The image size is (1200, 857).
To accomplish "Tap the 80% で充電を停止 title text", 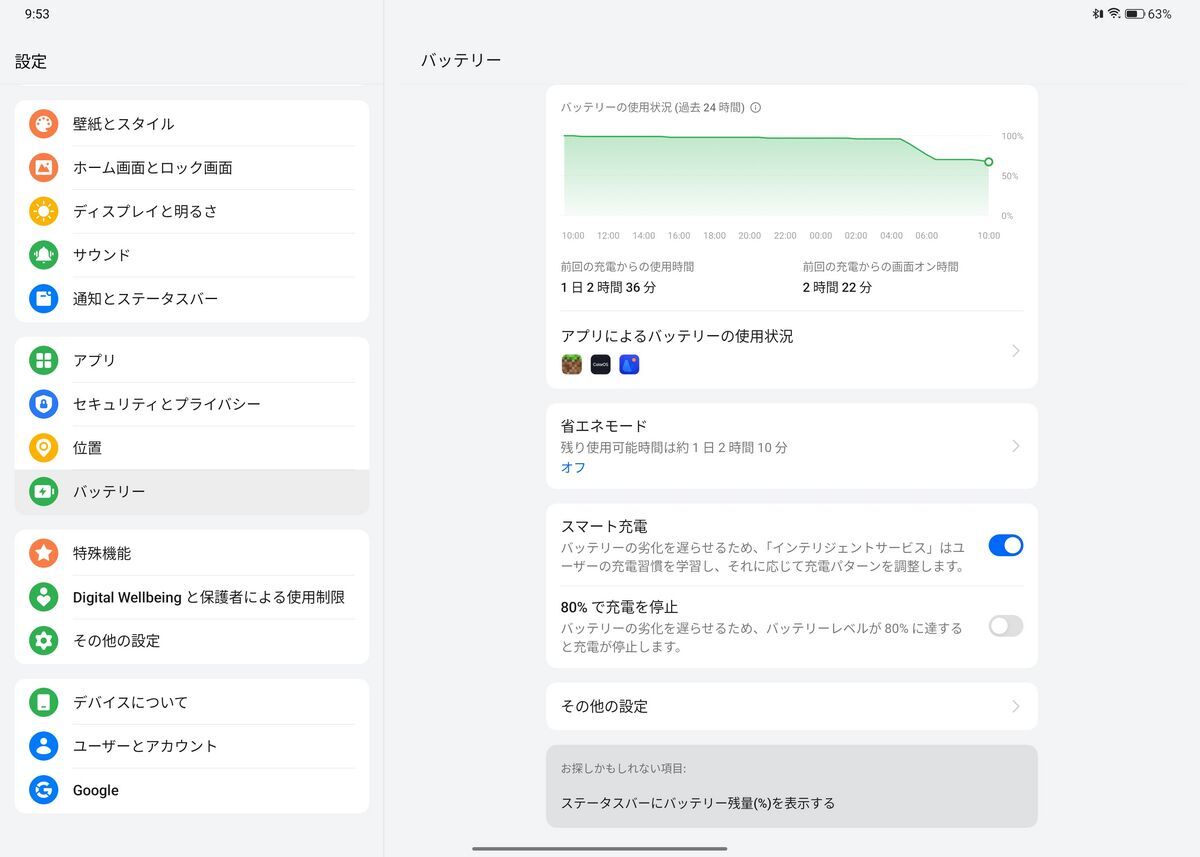I will (x=619, y=607).
